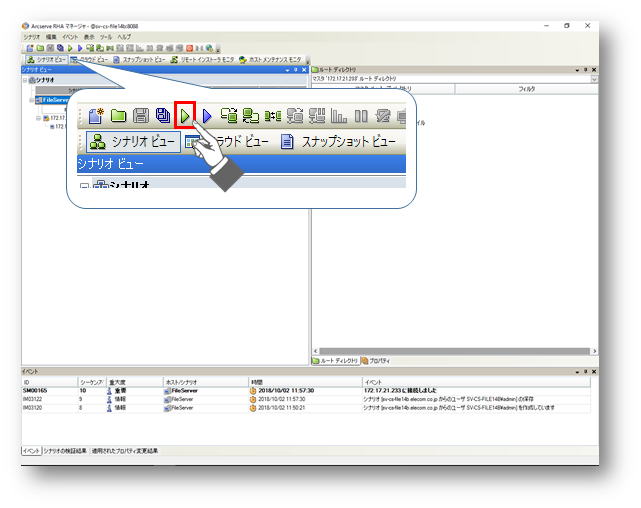The width and height of the screenshot is (641, 508).
Task: Open the ツール menu
Action: 106,37
